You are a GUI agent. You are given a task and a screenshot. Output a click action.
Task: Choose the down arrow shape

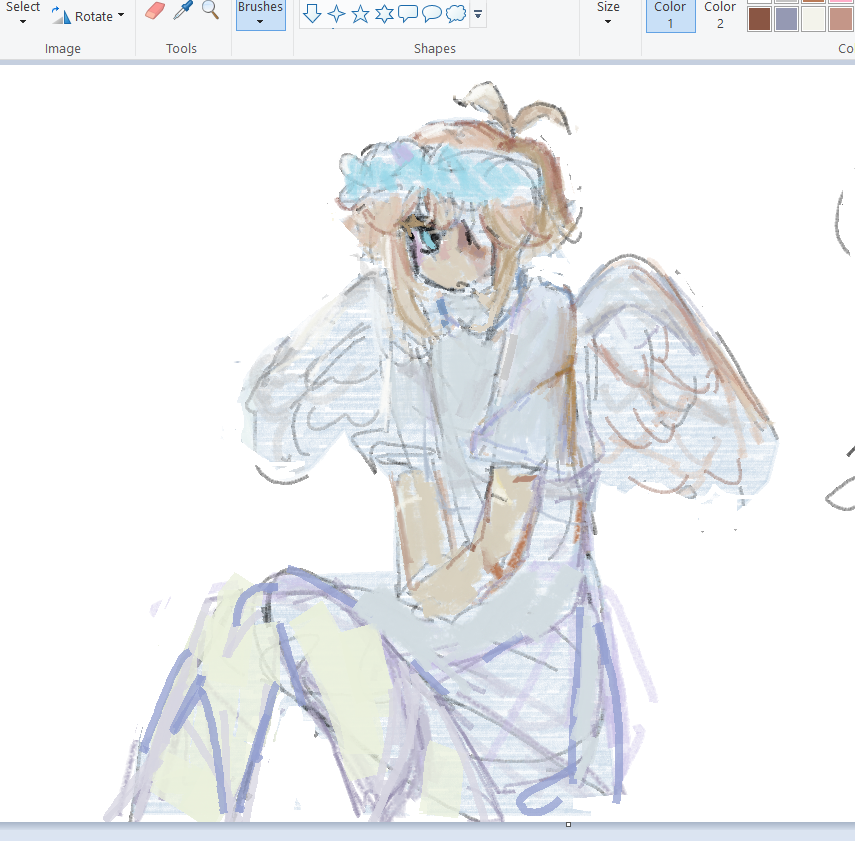312,14
